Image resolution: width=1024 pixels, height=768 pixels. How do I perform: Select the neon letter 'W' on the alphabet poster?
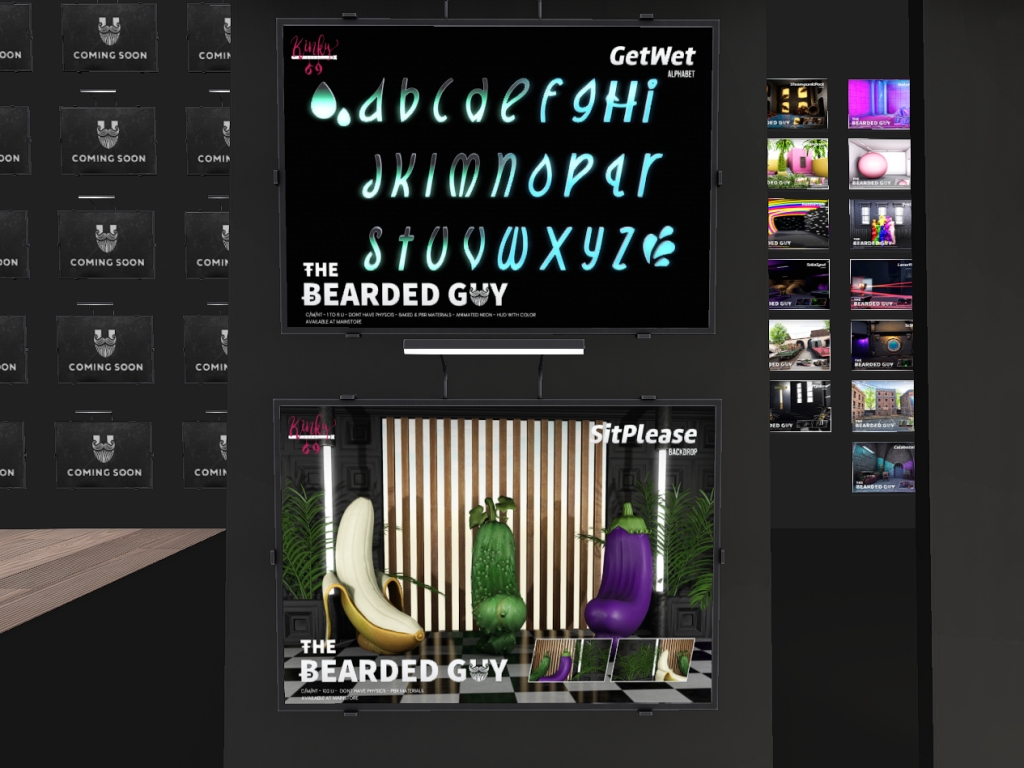[513, 248]
